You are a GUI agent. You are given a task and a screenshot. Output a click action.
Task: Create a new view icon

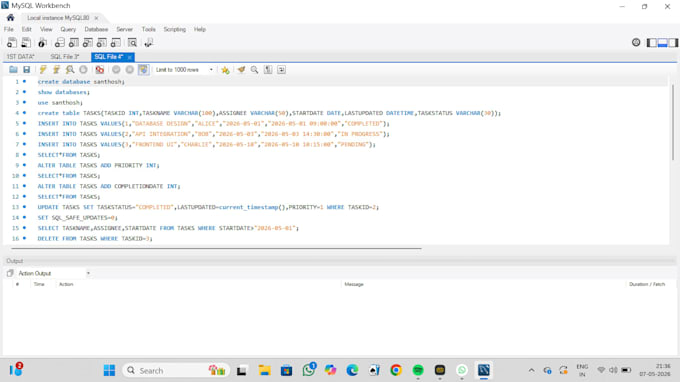(x=88, y=42)
